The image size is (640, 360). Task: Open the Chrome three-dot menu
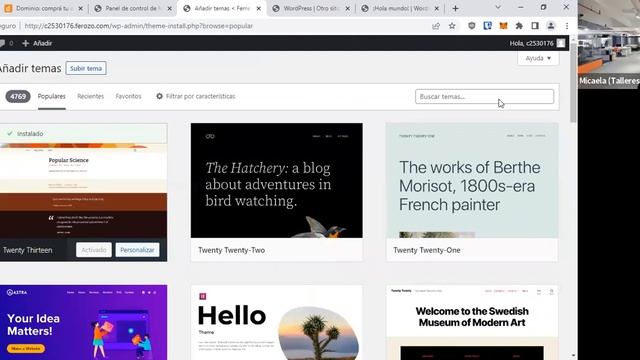coord(567,26)
